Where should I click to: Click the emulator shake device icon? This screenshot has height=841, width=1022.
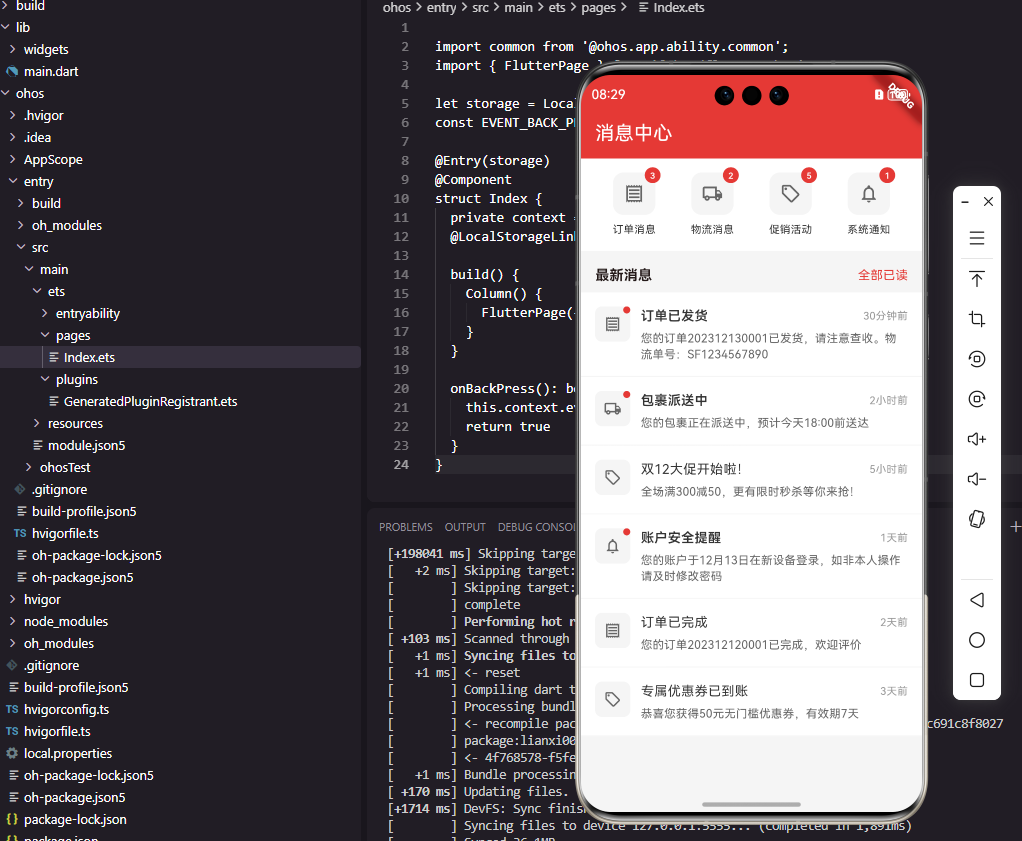click(x=976, y=519)
